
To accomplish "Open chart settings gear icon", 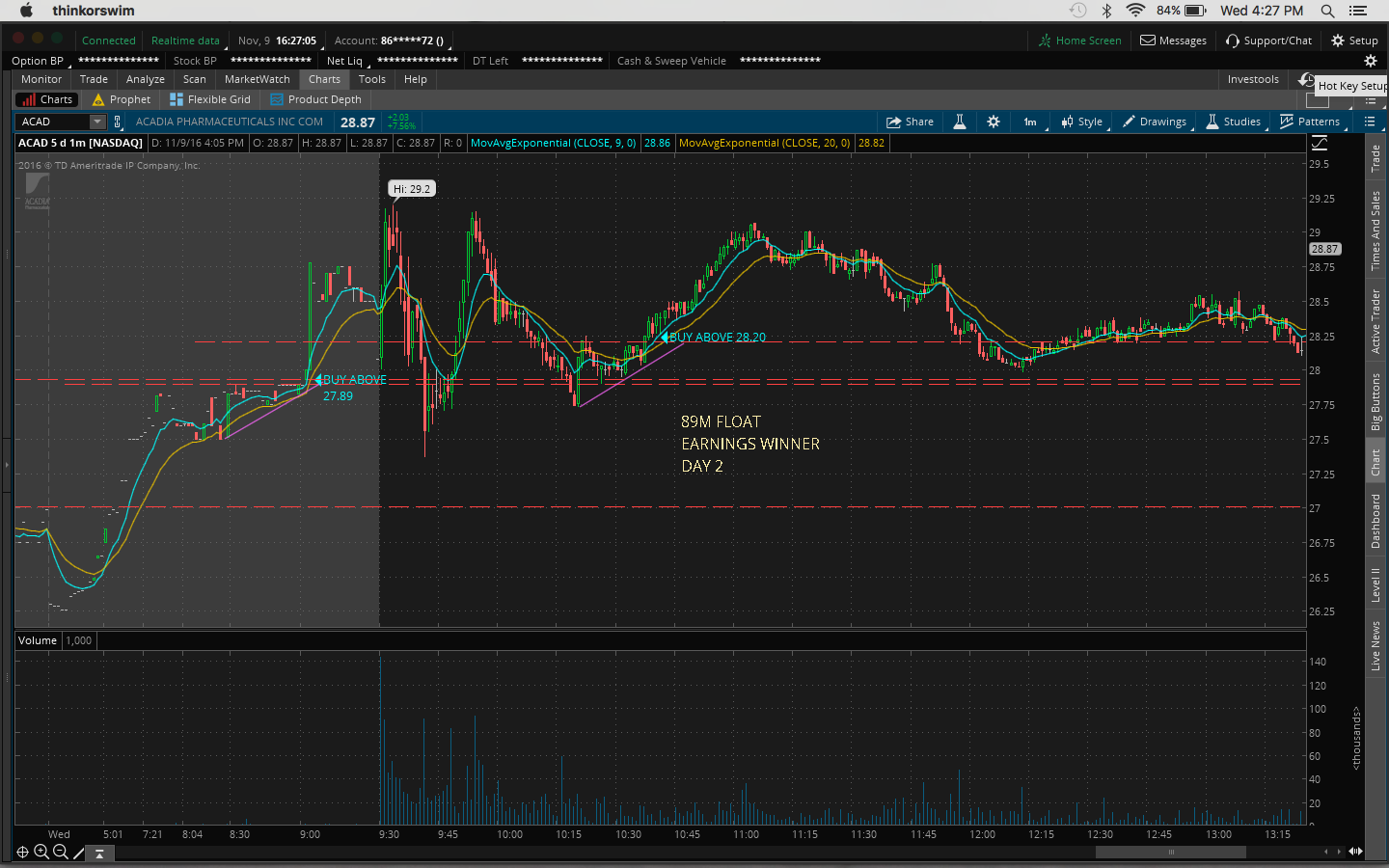I will pyautogui.click(x=994, y=122).
